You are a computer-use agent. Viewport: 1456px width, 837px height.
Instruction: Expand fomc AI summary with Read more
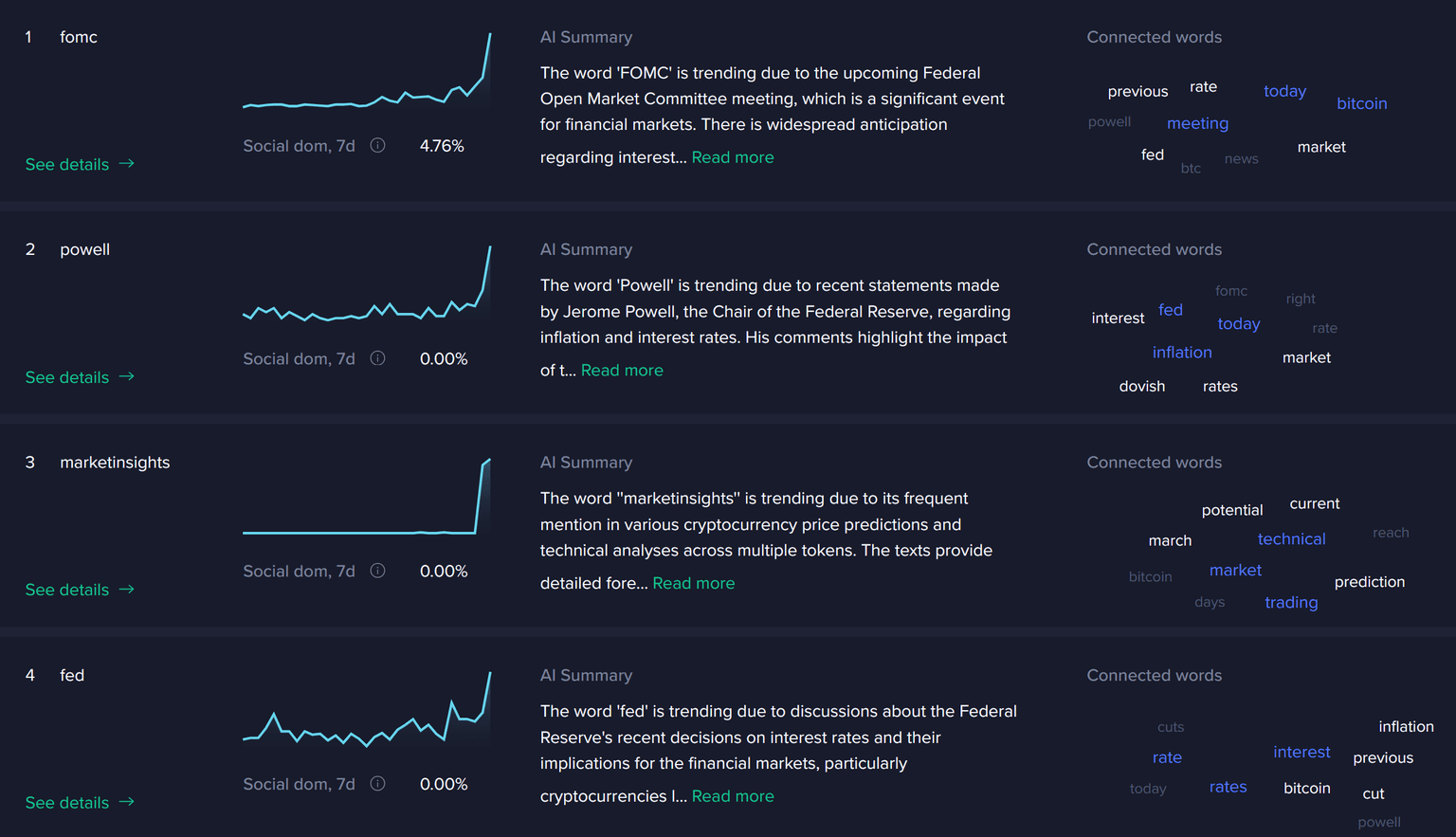(732, 157)
